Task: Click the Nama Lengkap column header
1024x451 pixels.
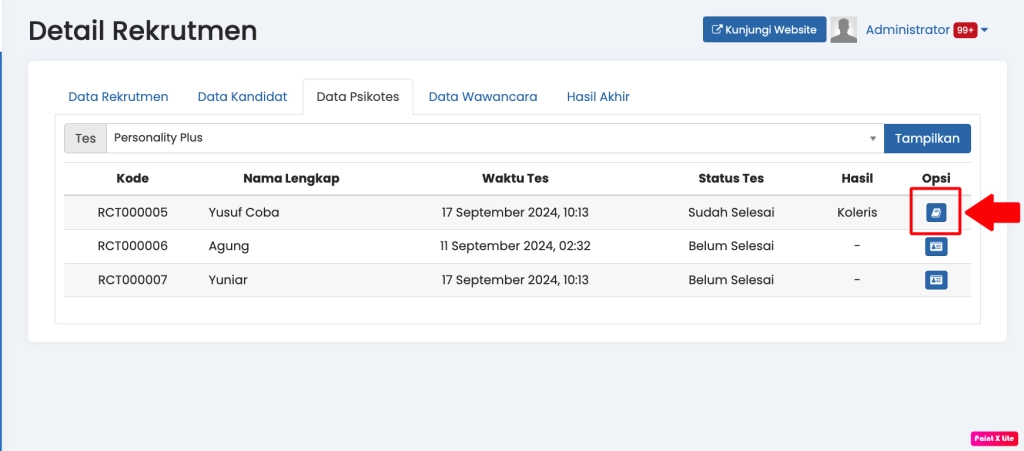Action: 291,179
